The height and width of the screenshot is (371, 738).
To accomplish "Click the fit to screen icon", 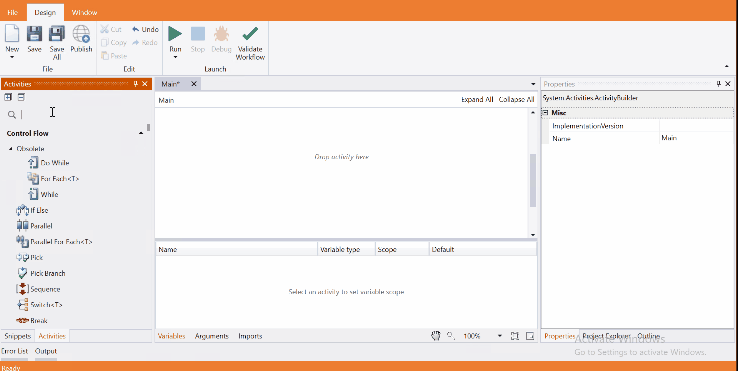I will pos(514,336).
